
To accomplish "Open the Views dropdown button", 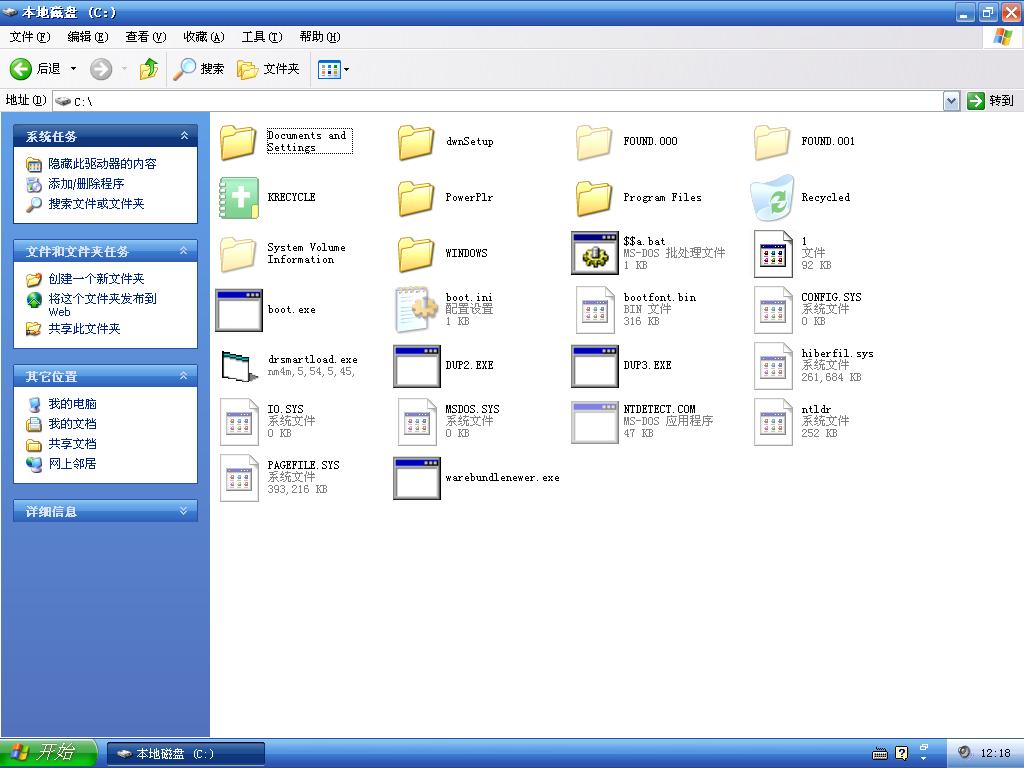I will click(334, 69).
